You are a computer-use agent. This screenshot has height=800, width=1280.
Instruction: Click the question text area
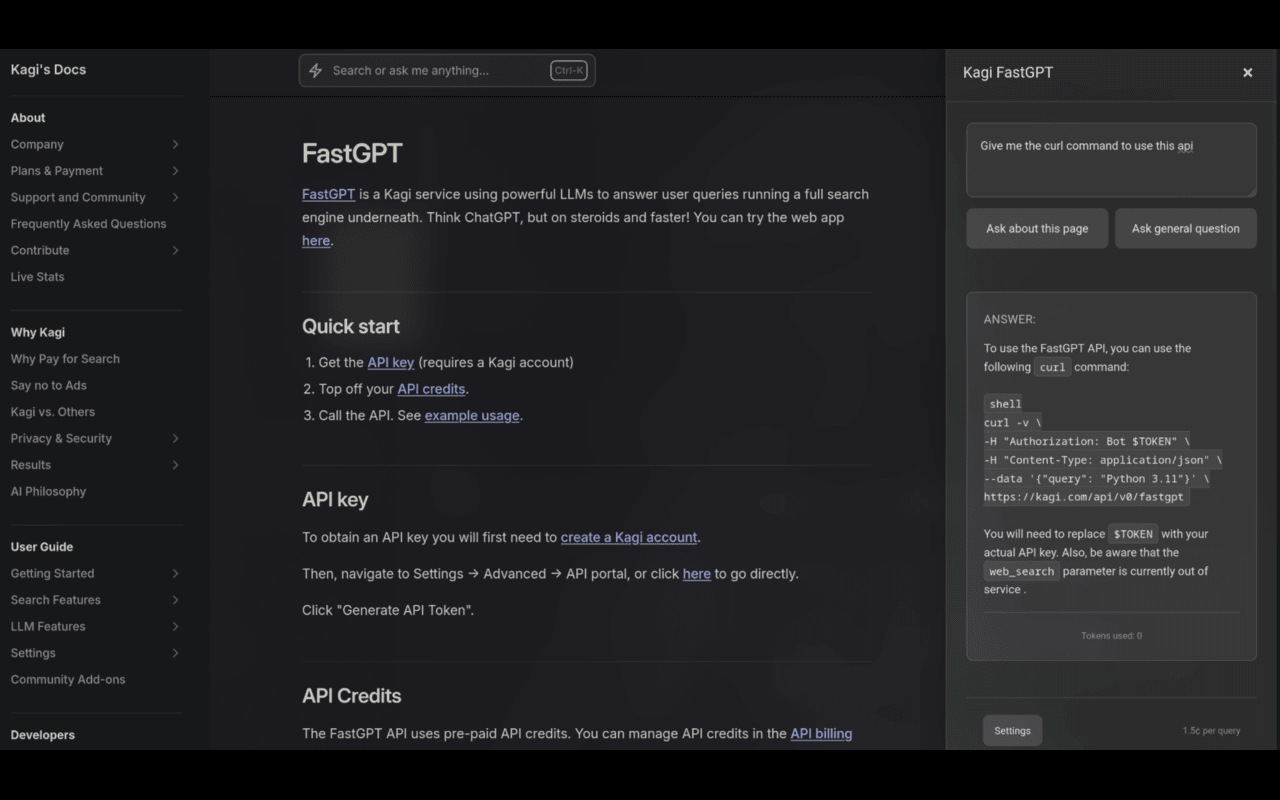[1111, 160]
